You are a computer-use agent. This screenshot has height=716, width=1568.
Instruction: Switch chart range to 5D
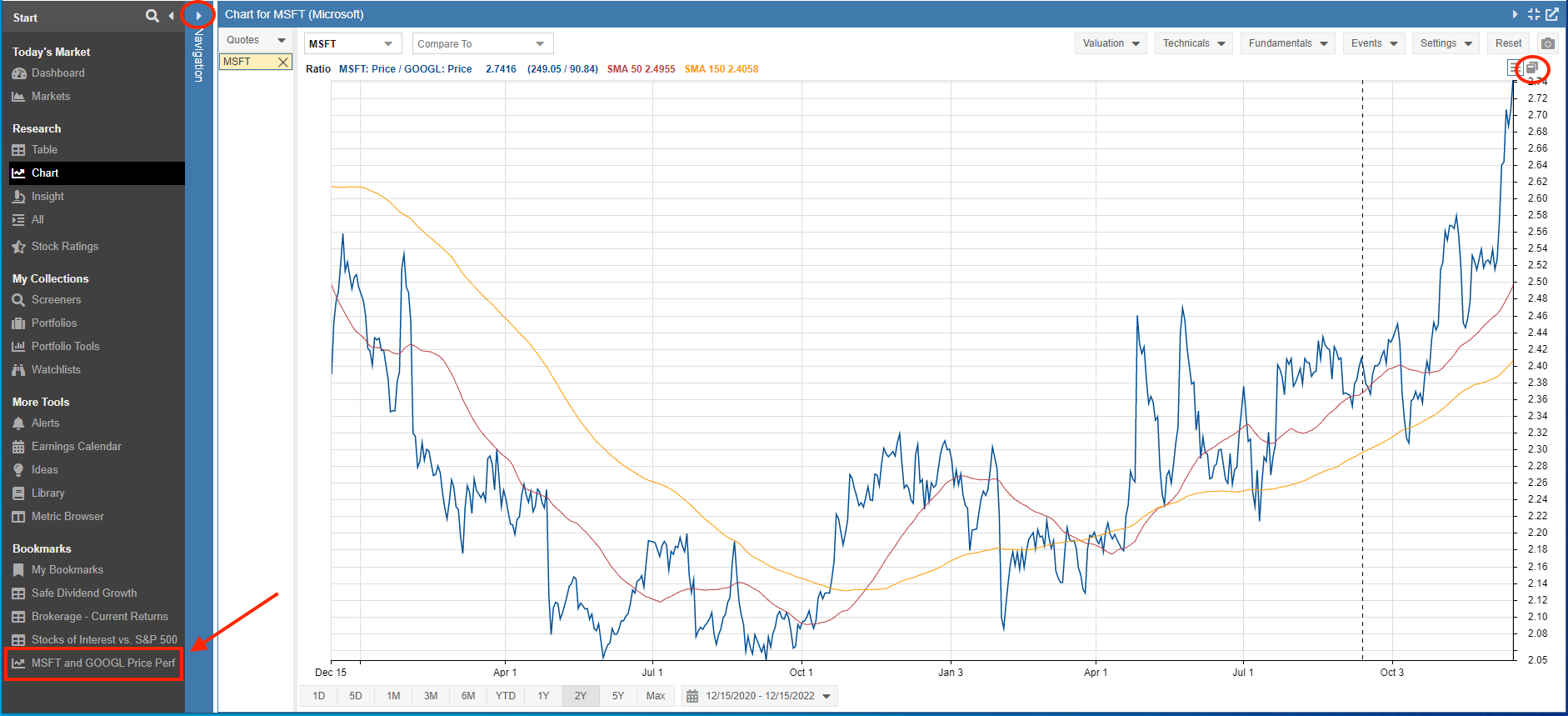point(356,696)
